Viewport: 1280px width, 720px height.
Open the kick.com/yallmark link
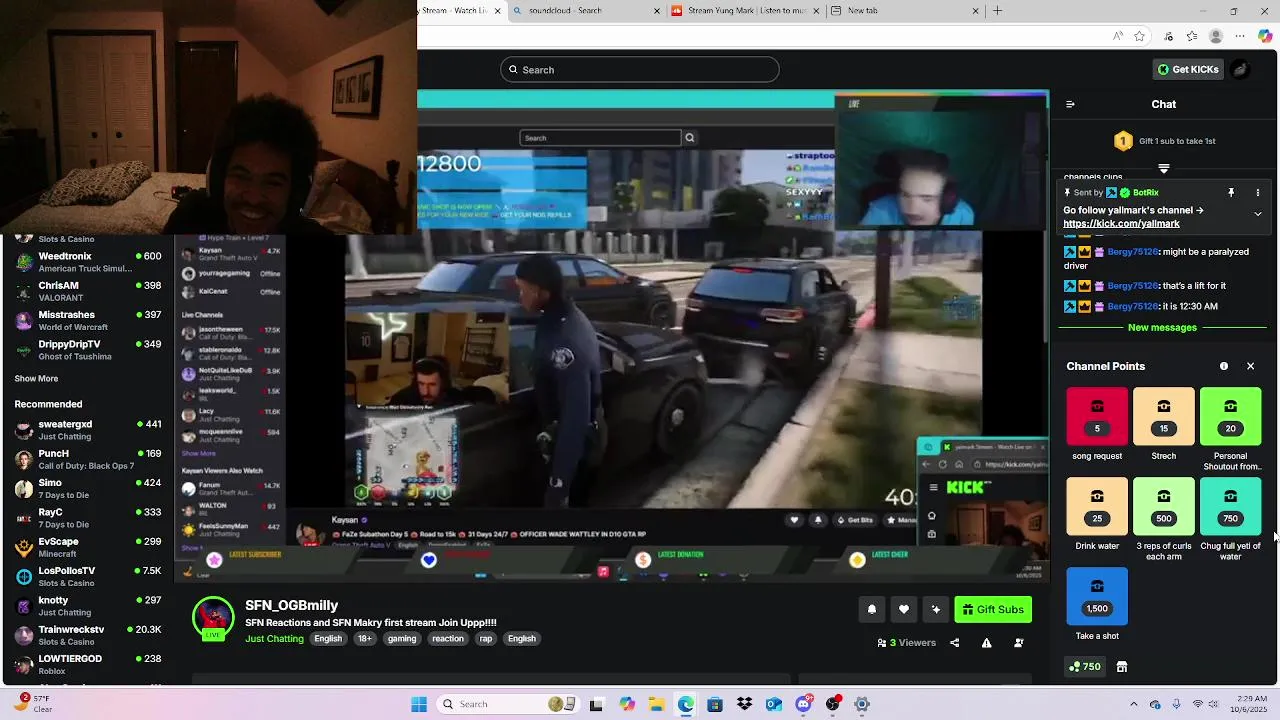coord(1121,224)
